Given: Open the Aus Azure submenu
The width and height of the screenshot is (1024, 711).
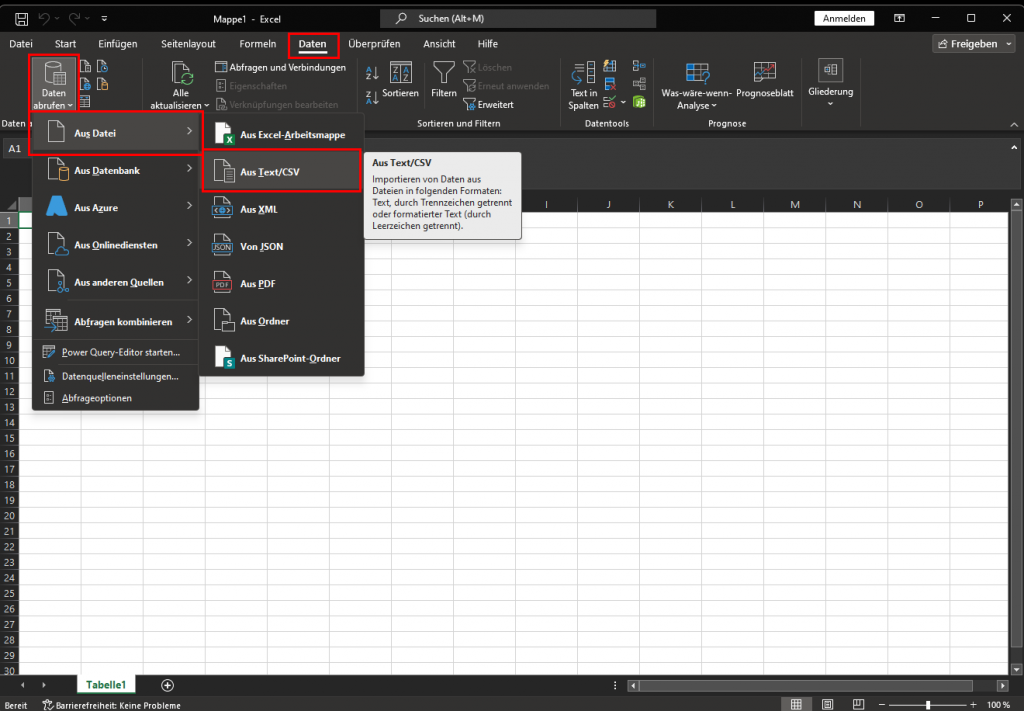Looking at the screenshot, I should point(116,208).
